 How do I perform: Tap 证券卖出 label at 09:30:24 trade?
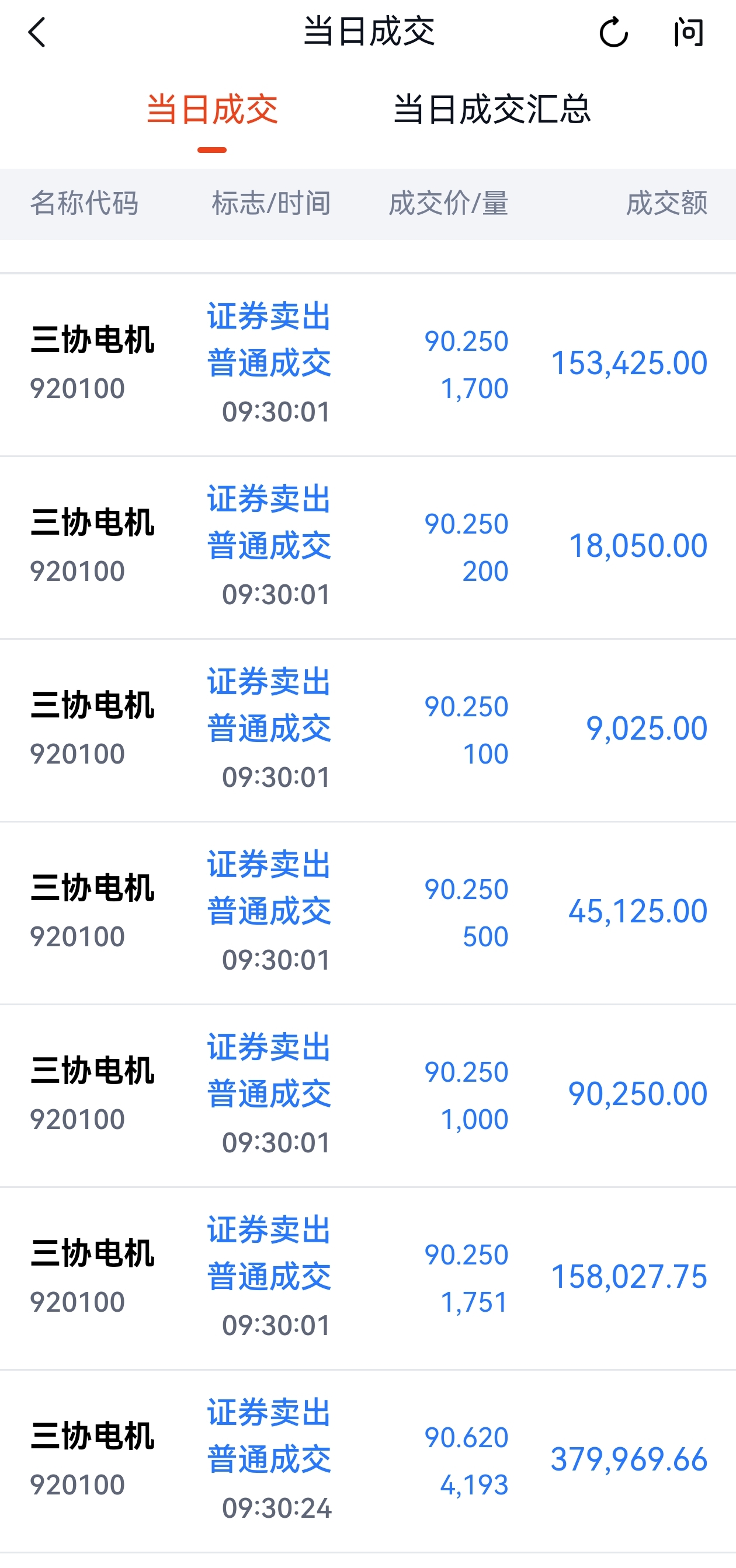(269, 1412)
